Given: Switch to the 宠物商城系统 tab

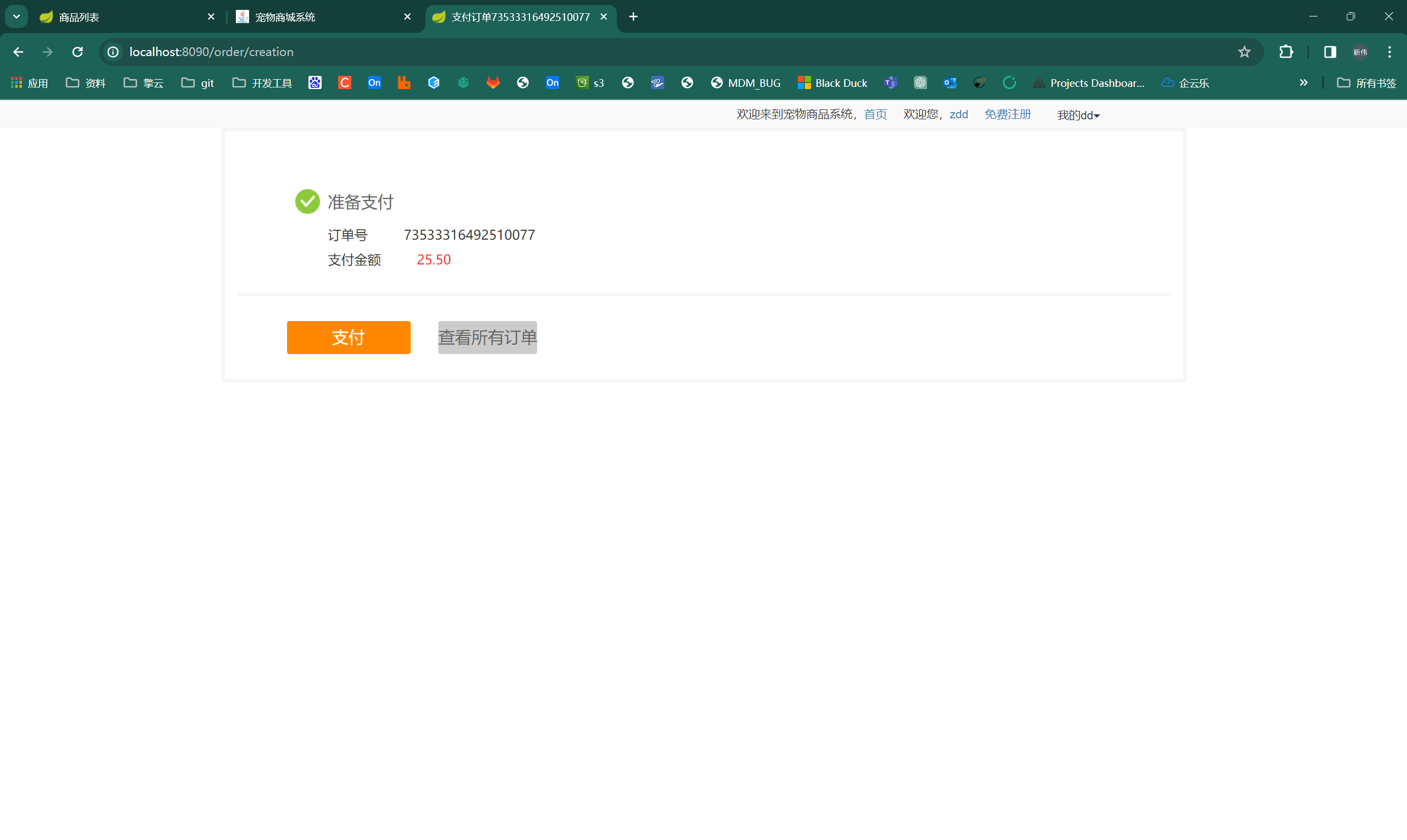Looking at the screenshot, I should click(x=285, y=17).
